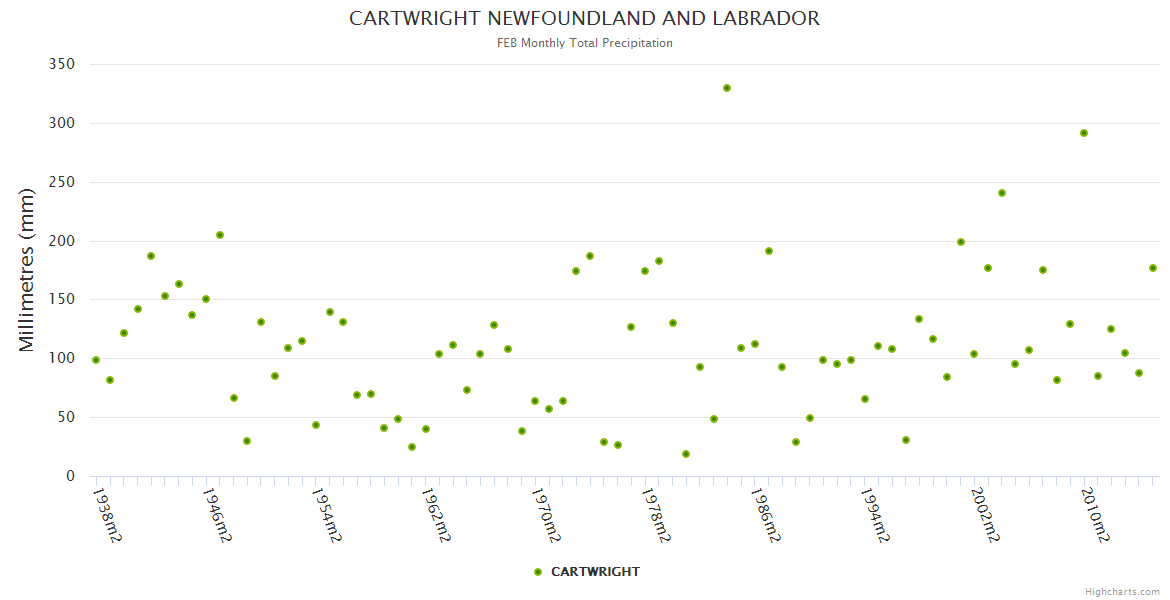The height and width of the screenshot is (600, 1170).
Task: Click the lowest data point near 19 mm
Action: point(686,454)
